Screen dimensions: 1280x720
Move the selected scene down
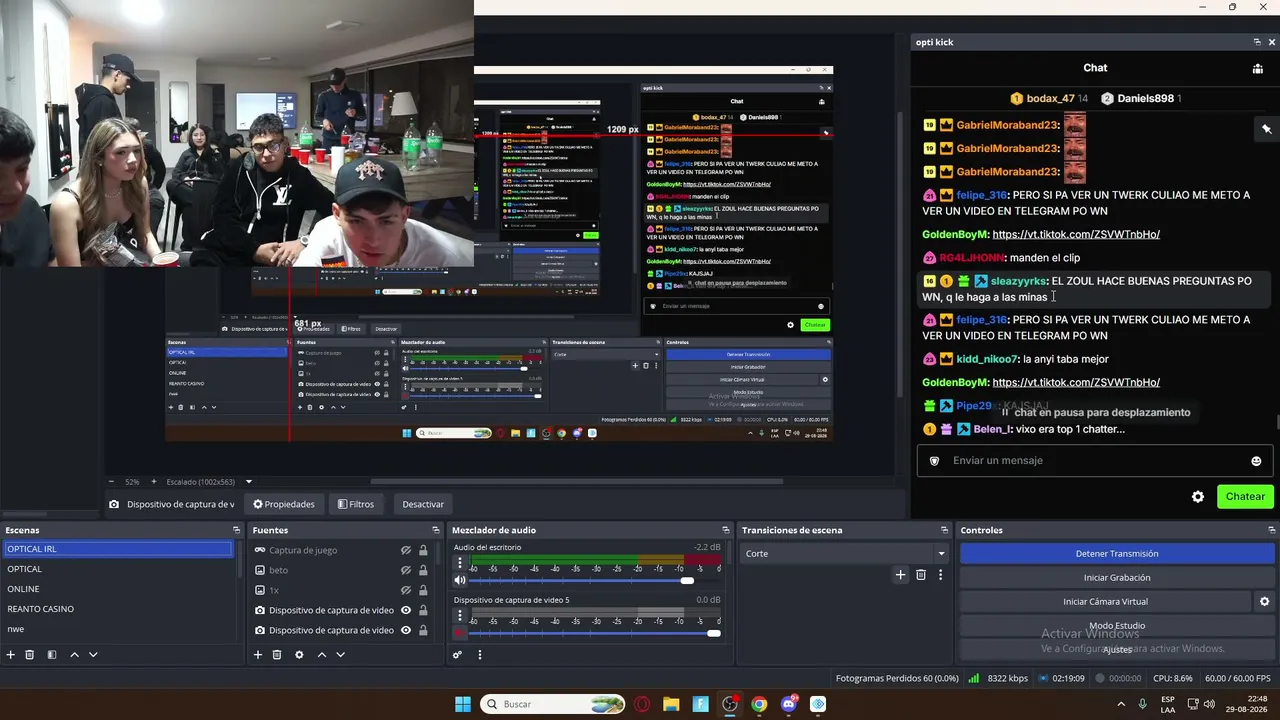coord(93,655)
